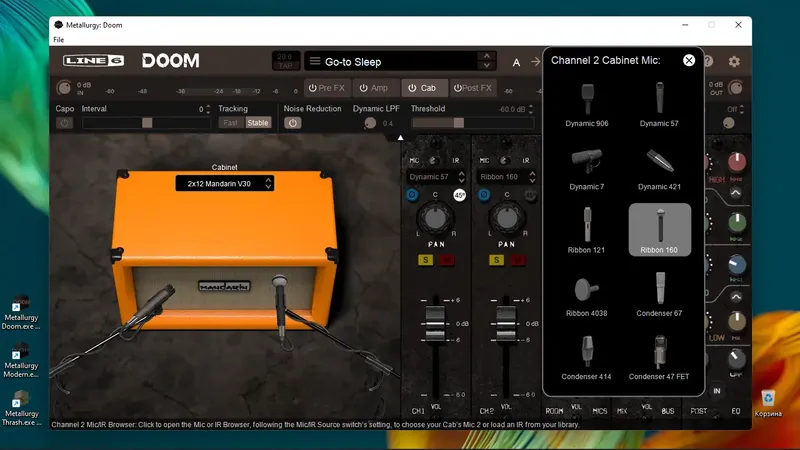Choose the Dynamic 7 microphone
Viewport: 800px width, 450px height.
[x=587, y=168]
